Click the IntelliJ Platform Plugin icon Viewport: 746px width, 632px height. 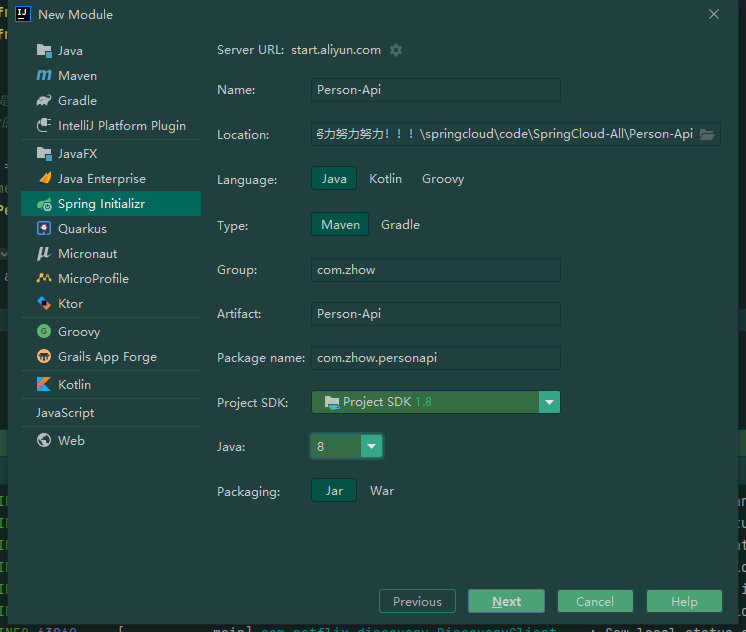44,125
